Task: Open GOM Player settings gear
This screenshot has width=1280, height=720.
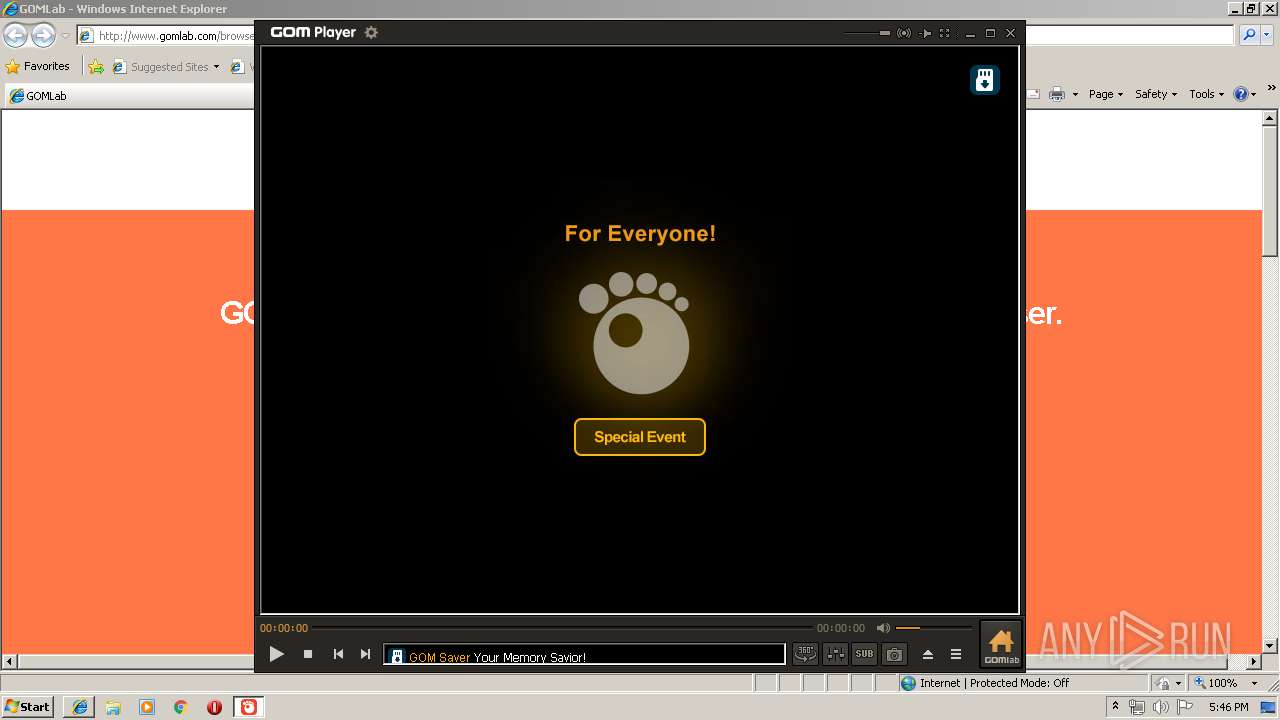Action: 371,32
